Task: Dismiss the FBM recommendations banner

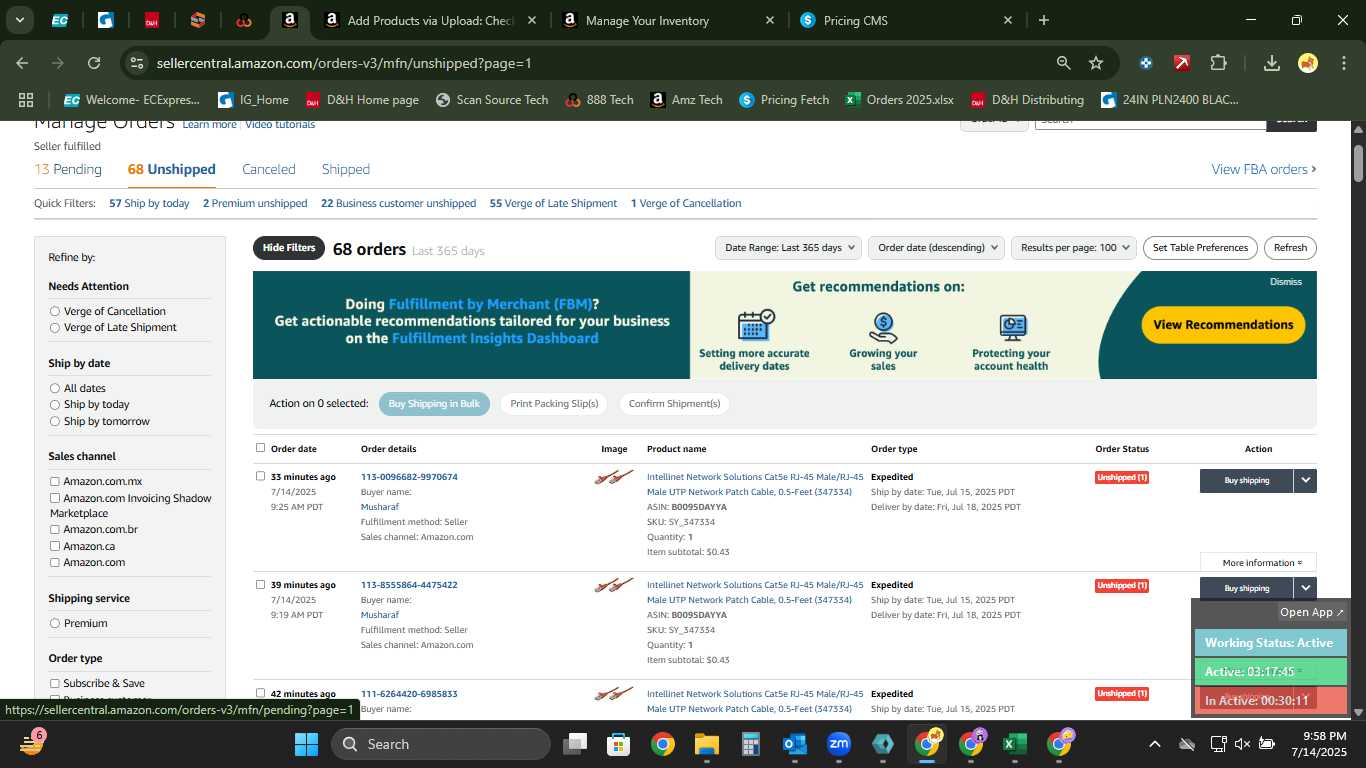Action: (x=1286, y=282)
